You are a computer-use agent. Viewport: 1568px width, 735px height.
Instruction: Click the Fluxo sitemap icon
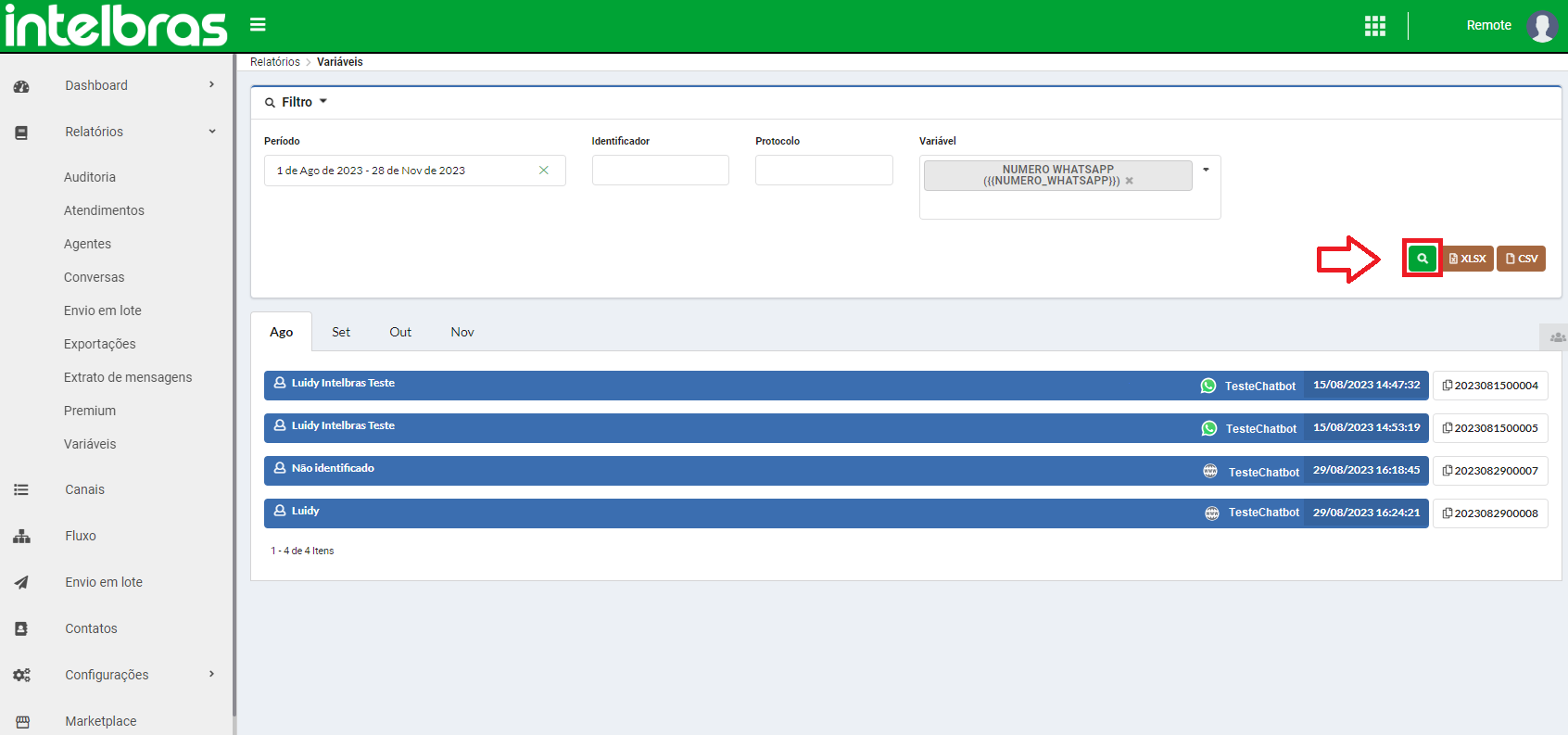tap(21, 536)
